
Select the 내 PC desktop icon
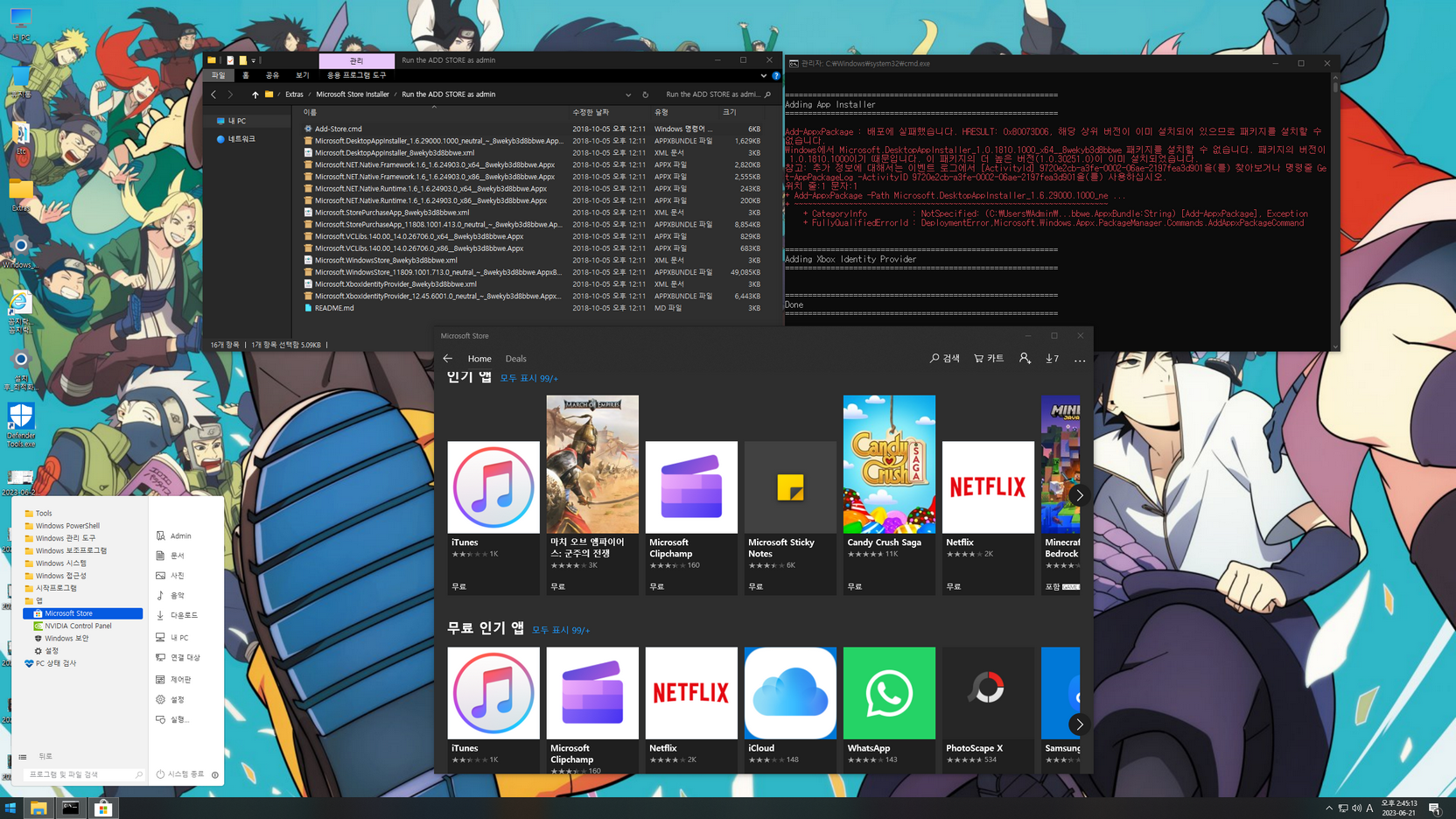21,24
